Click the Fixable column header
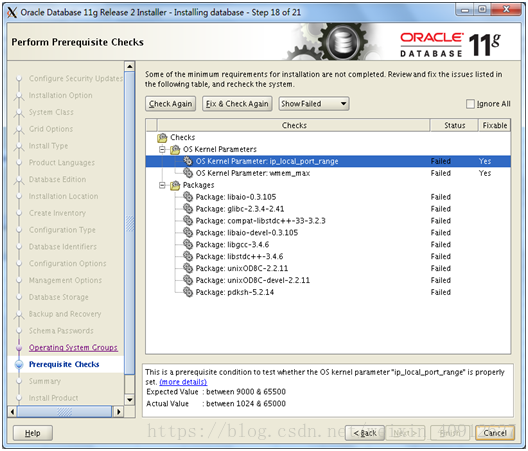The image size is (528, 451). [x=494, y=125]
